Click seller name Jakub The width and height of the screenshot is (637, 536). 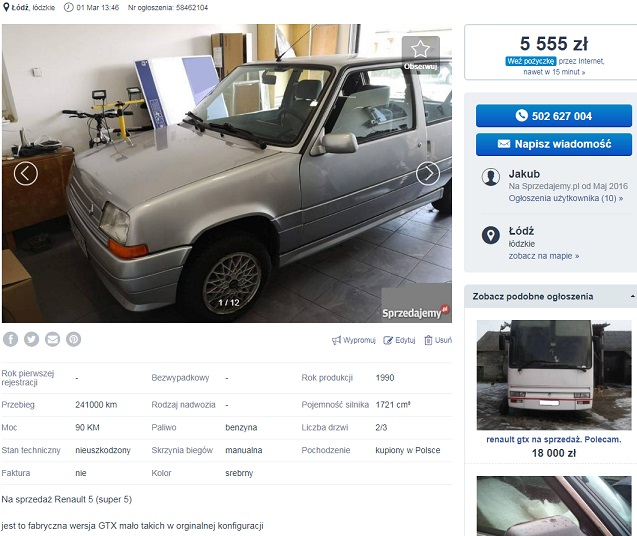click(x=524, y=174)
